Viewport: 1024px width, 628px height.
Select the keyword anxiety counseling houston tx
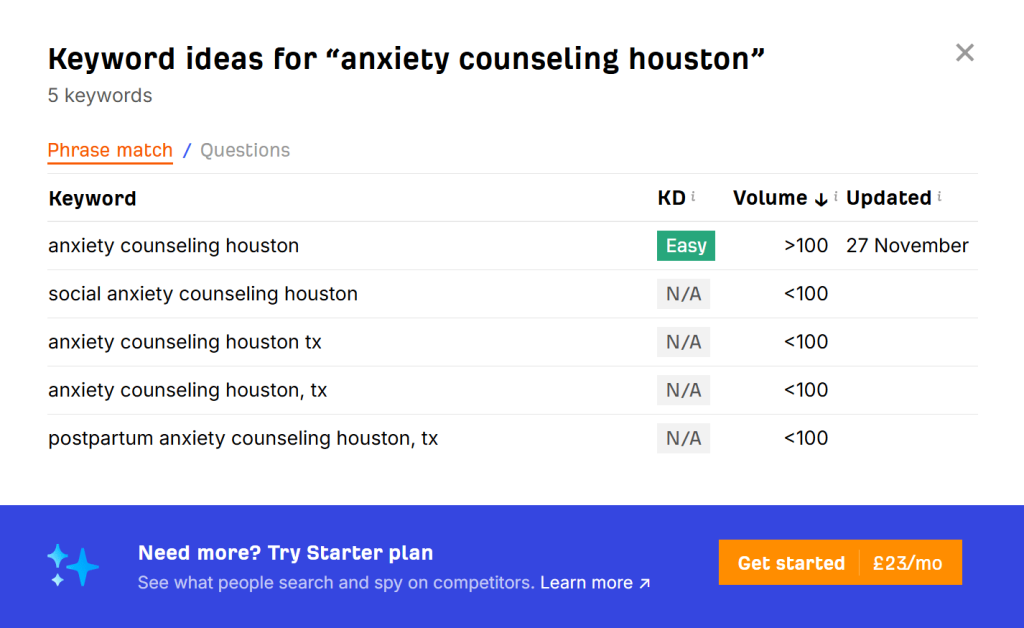pyautogui.click(x=184, y=341)
